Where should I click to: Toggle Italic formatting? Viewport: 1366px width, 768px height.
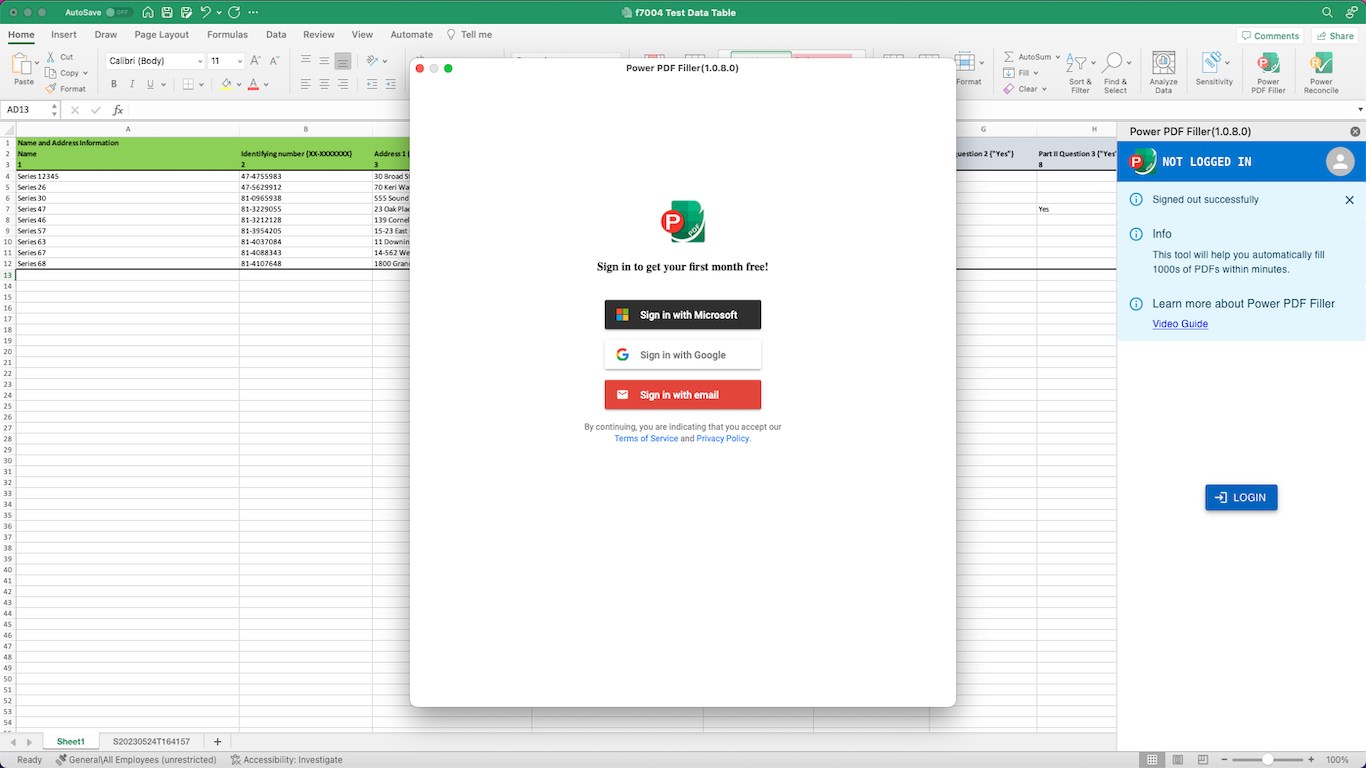pyautogui.click(x=133, y=85)
